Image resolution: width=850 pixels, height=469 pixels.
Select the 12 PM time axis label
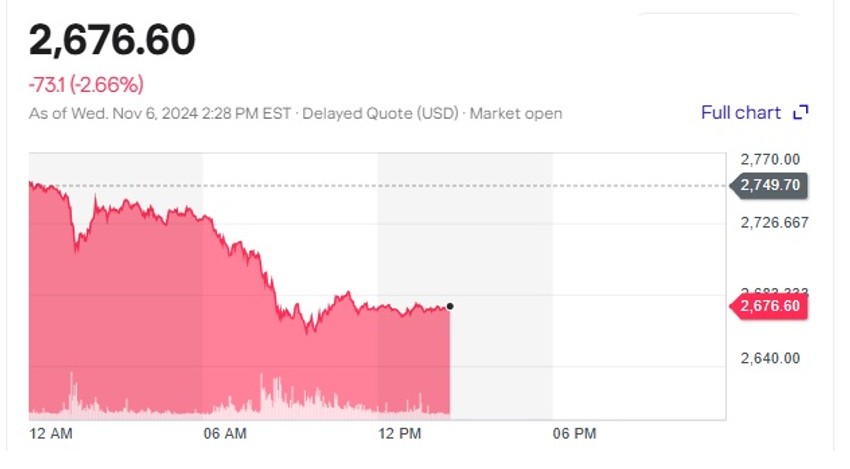pos(400,434)
